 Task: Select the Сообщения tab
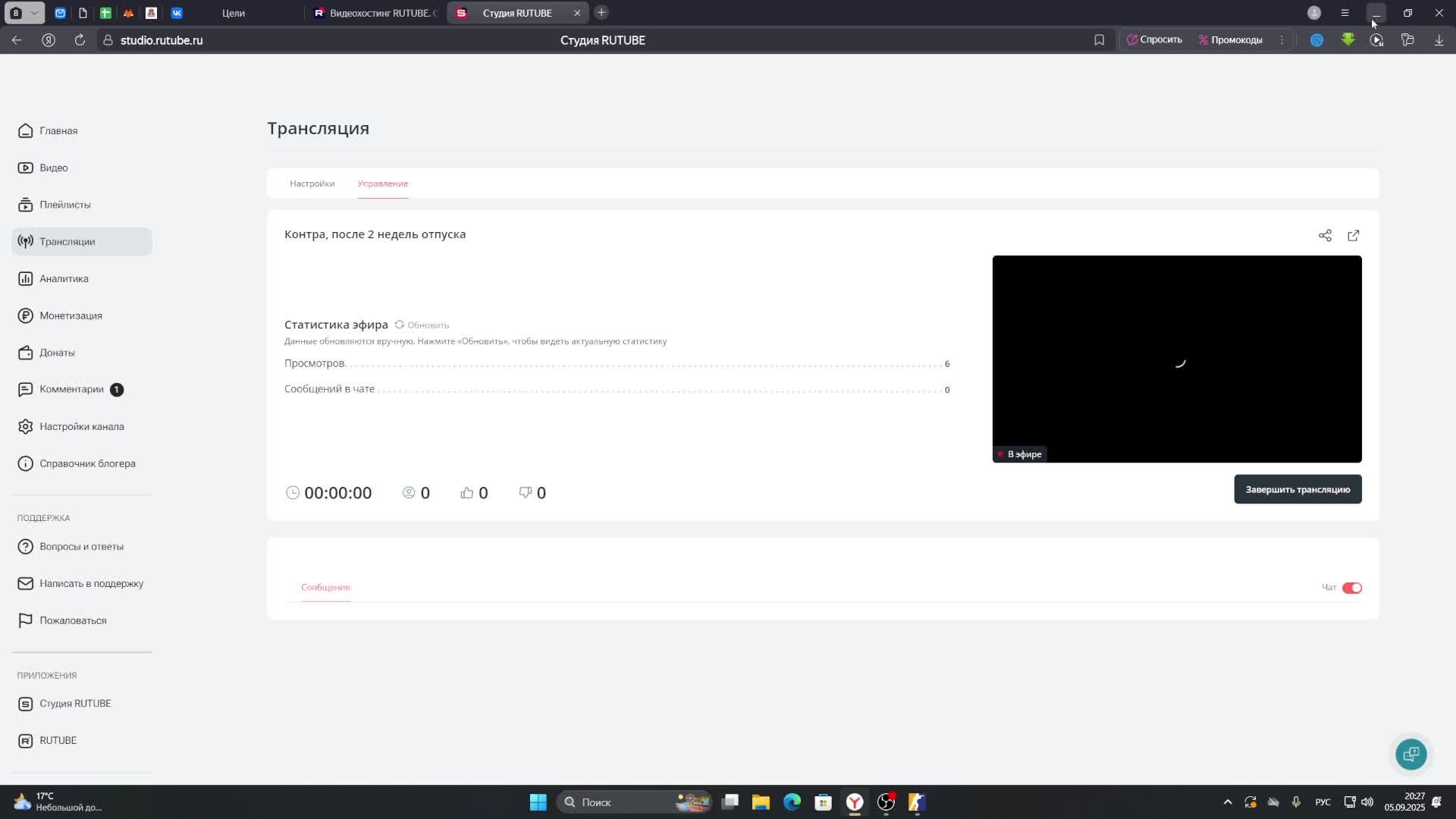(x=325, y=587)
